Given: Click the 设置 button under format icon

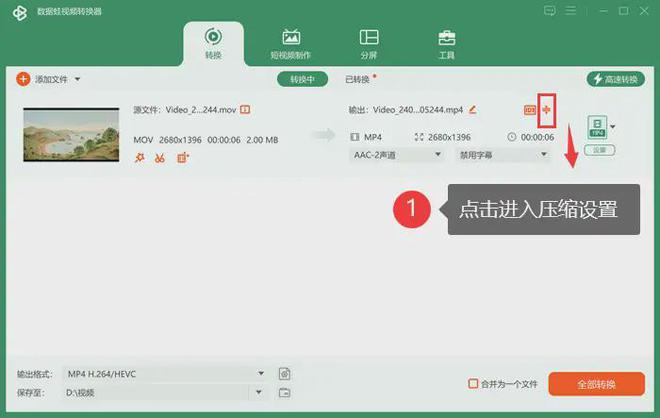Looking at the screenshot, I should point(599,150).
